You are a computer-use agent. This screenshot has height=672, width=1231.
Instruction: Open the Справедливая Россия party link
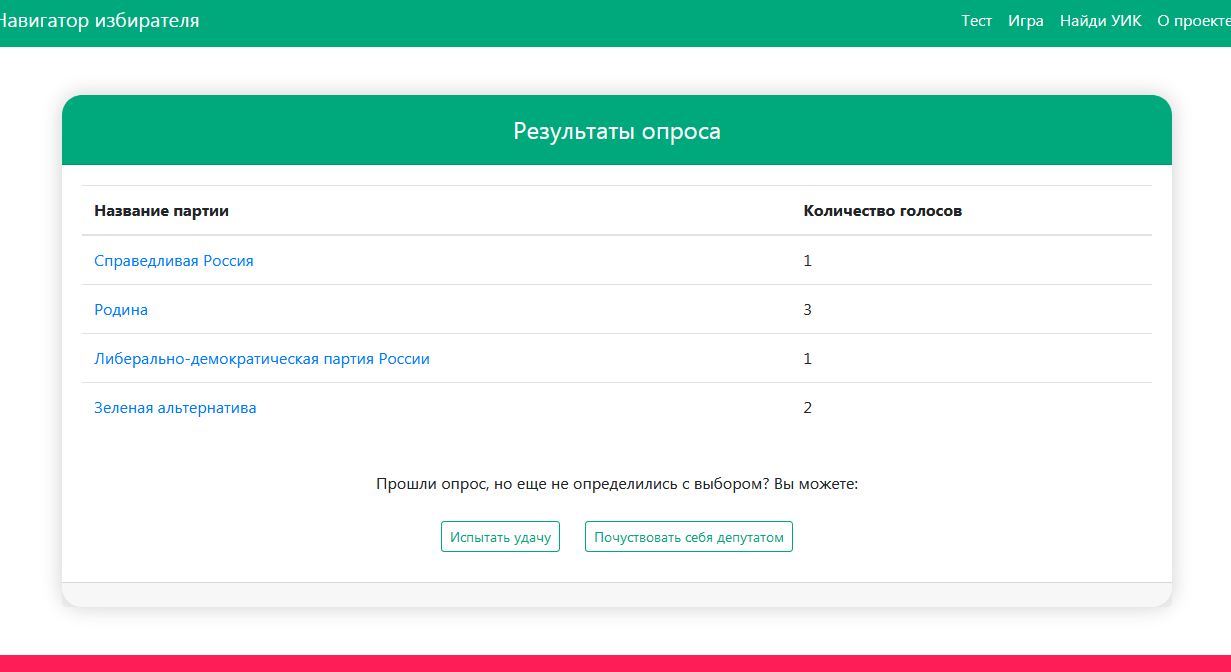(174, 261)
